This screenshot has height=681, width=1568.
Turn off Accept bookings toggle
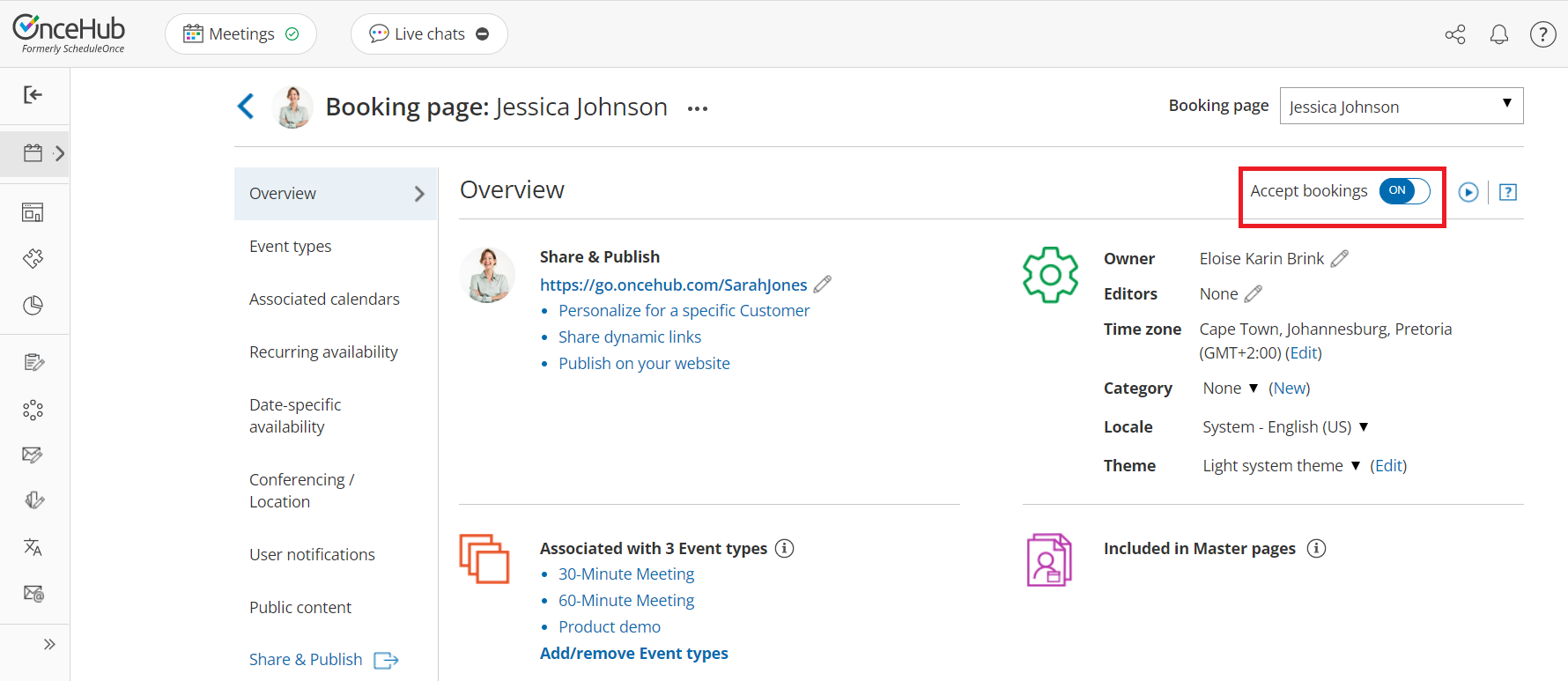(x=1404, y=191)
